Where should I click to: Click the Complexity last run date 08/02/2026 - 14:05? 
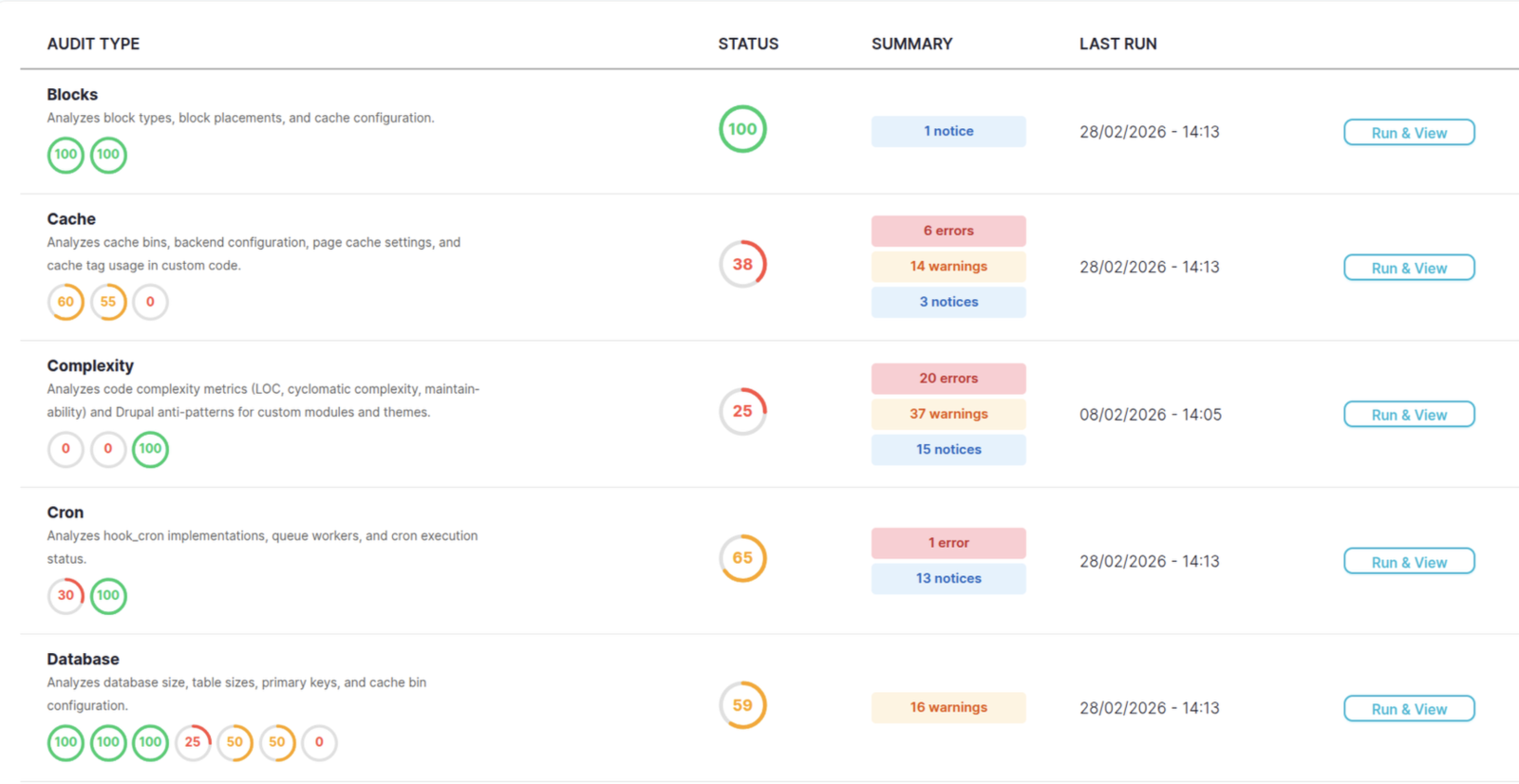click(1150, 415)
